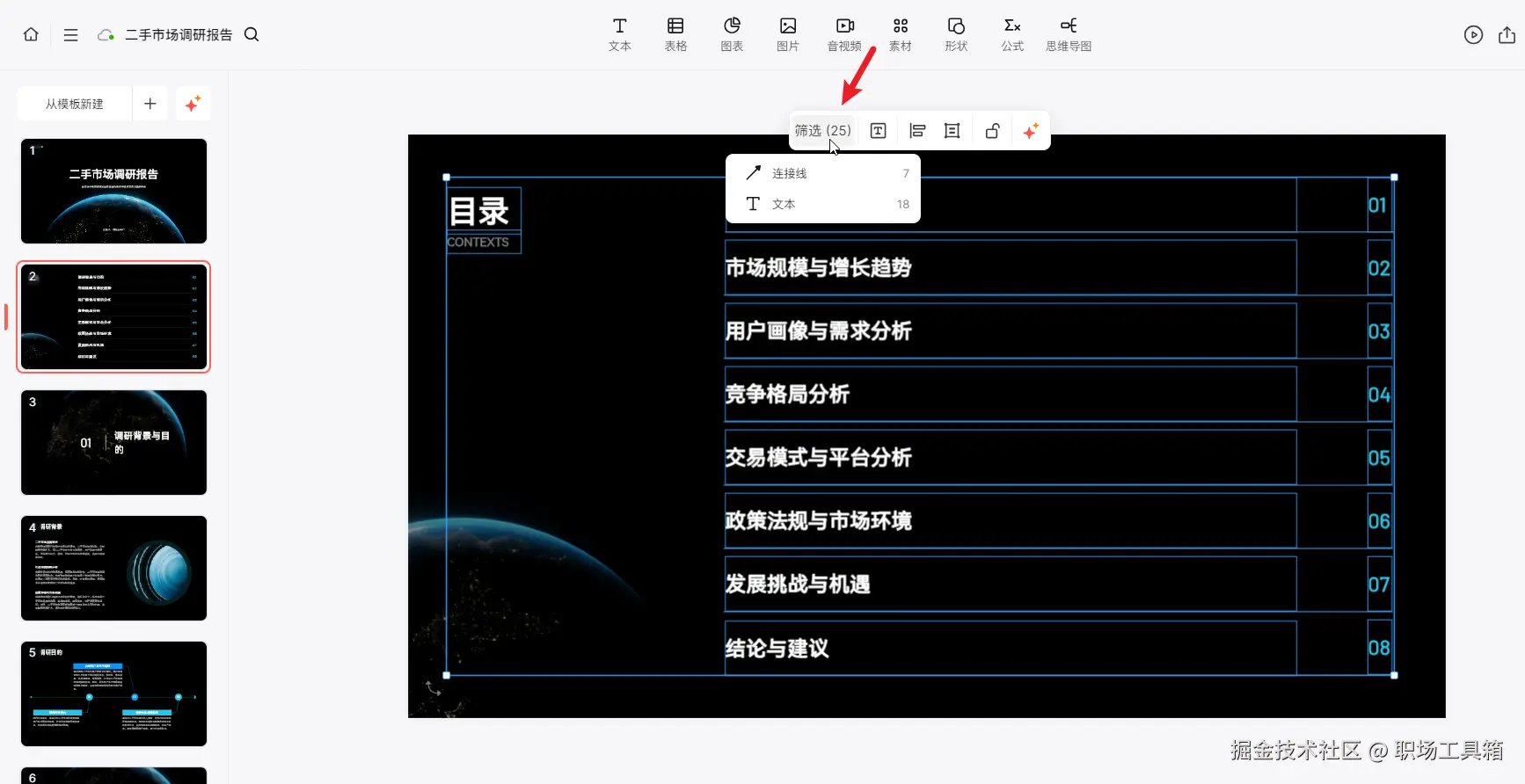Click the top-left selection resize handle

point(447,178)
